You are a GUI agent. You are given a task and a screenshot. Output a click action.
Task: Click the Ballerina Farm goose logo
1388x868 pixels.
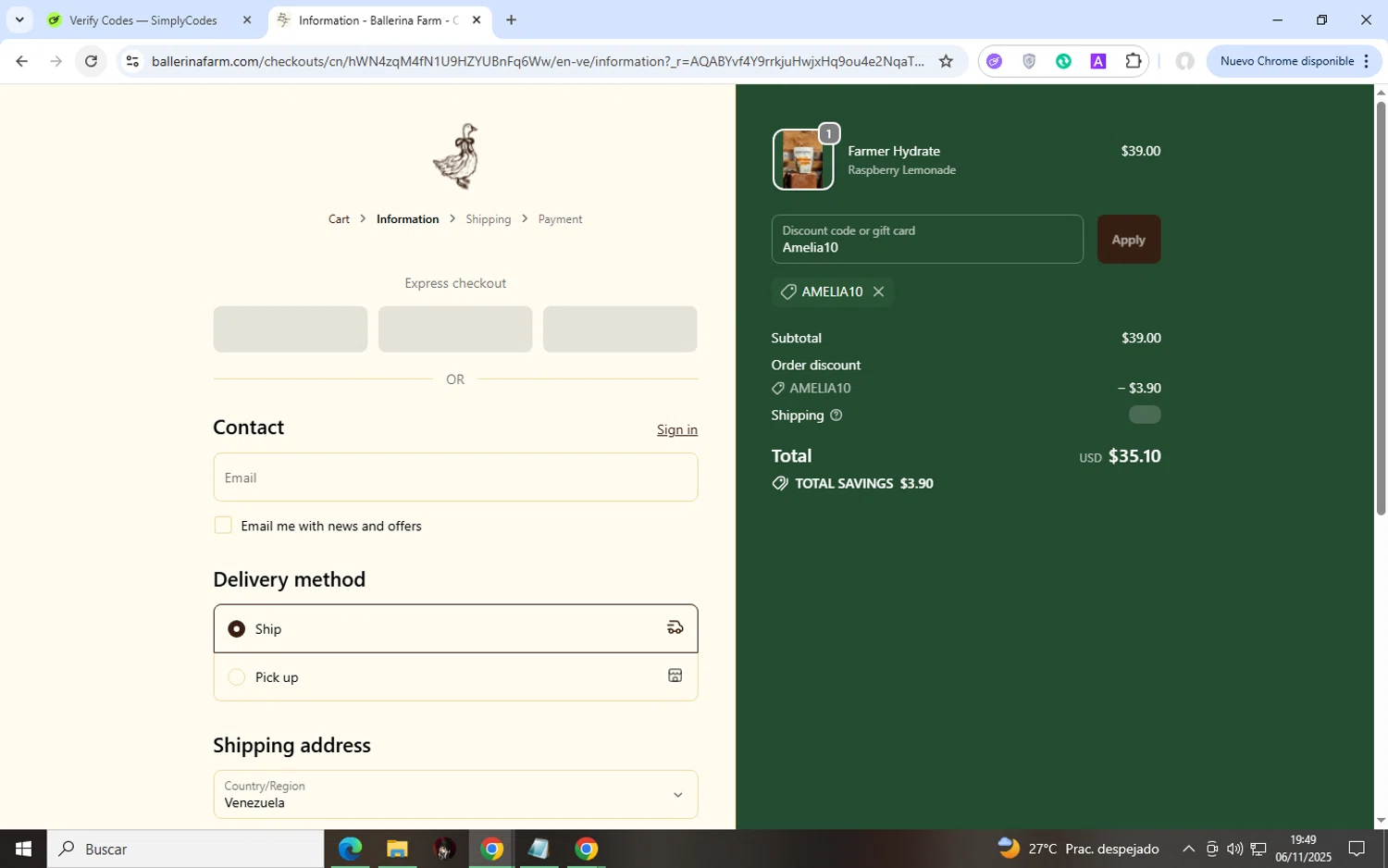pyautogui.click(x=455, y=156)
